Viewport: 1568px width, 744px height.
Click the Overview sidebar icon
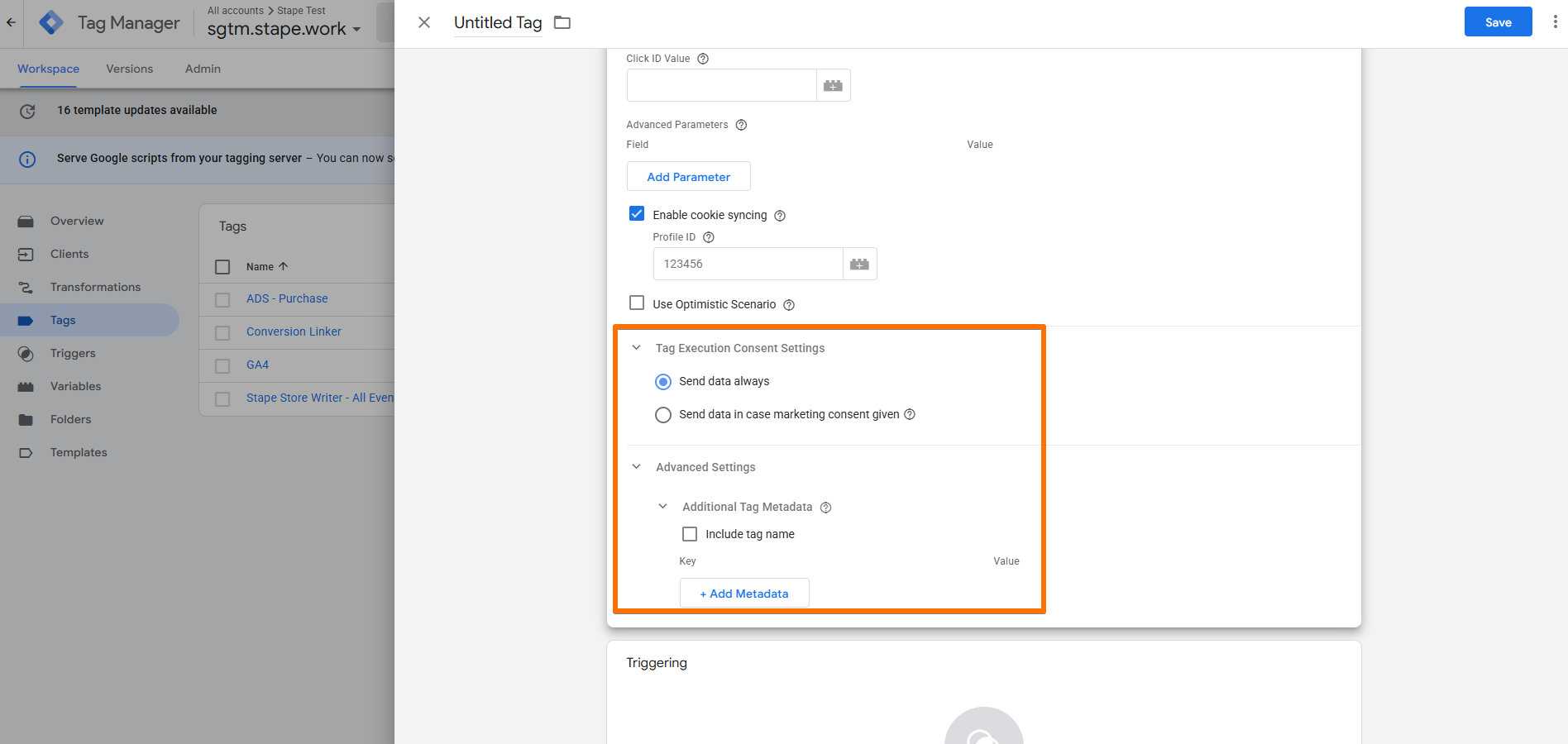click(26, 222)
